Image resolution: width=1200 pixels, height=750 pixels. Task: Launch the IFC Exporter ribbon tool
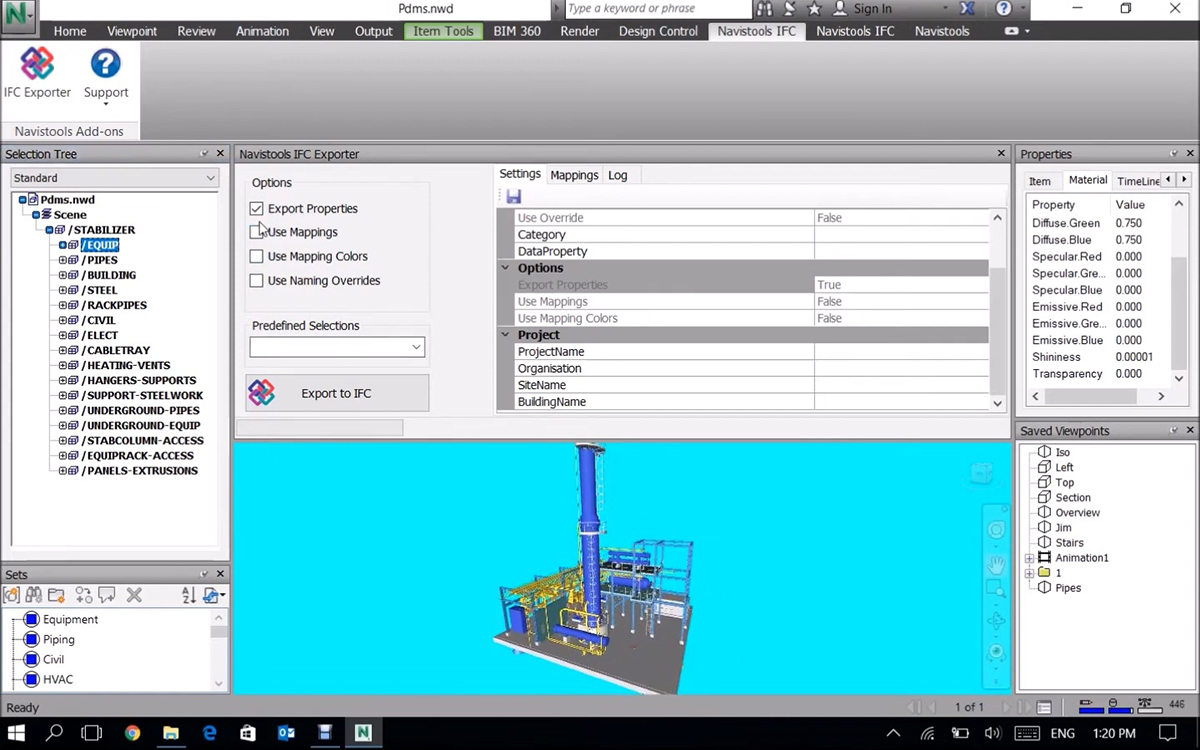[37, 73]
